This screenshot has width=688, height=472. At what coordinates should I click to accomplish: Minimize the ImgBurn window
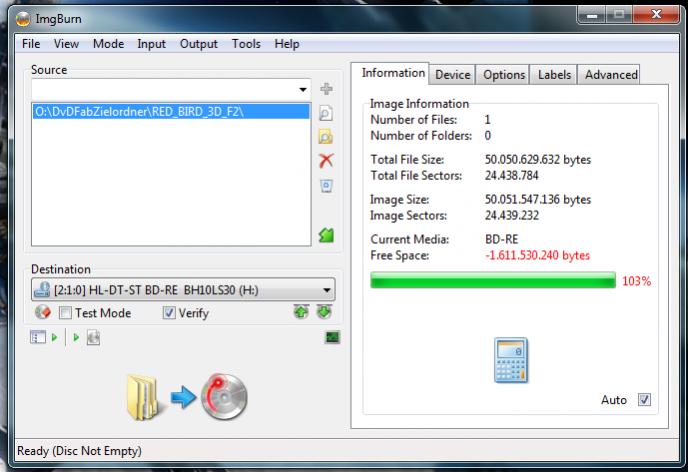click(592, 15)
